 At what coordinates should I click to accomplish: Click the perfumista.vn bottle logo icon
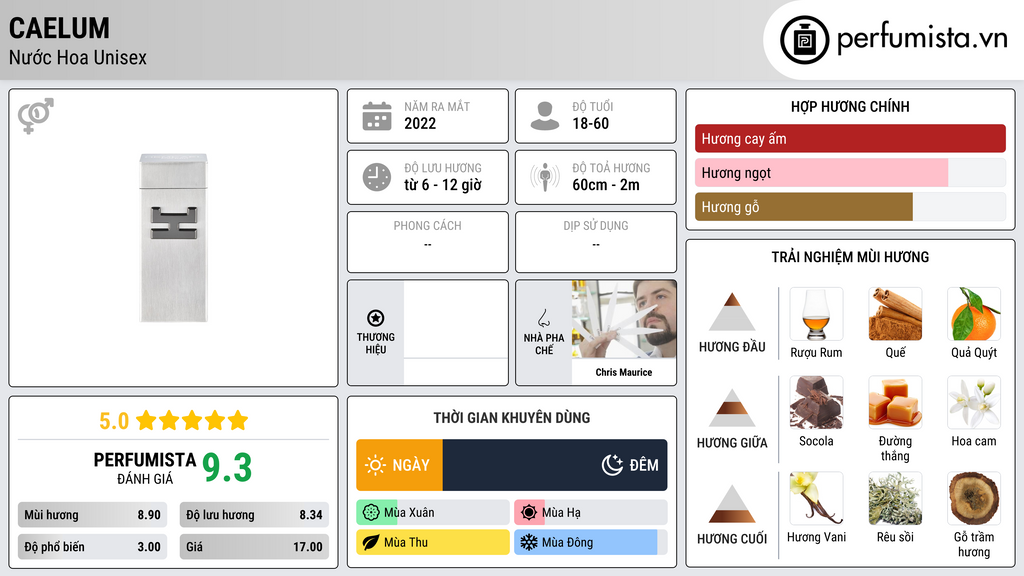click(804, 40)
